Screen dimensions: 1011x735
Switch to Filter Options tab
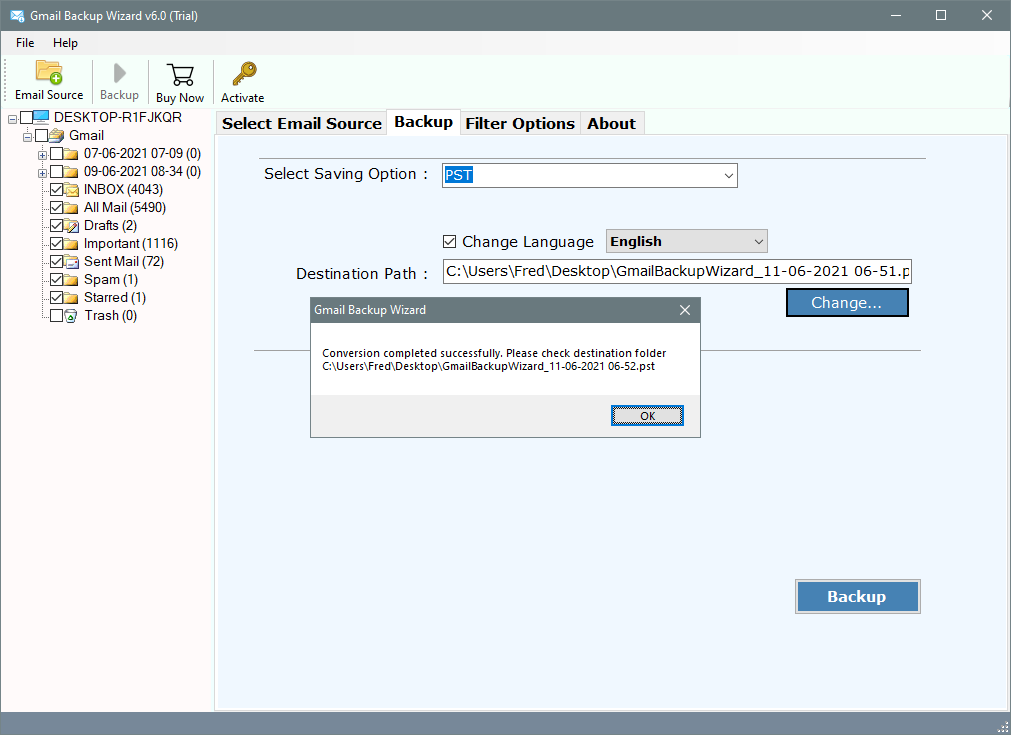point(520,123)
